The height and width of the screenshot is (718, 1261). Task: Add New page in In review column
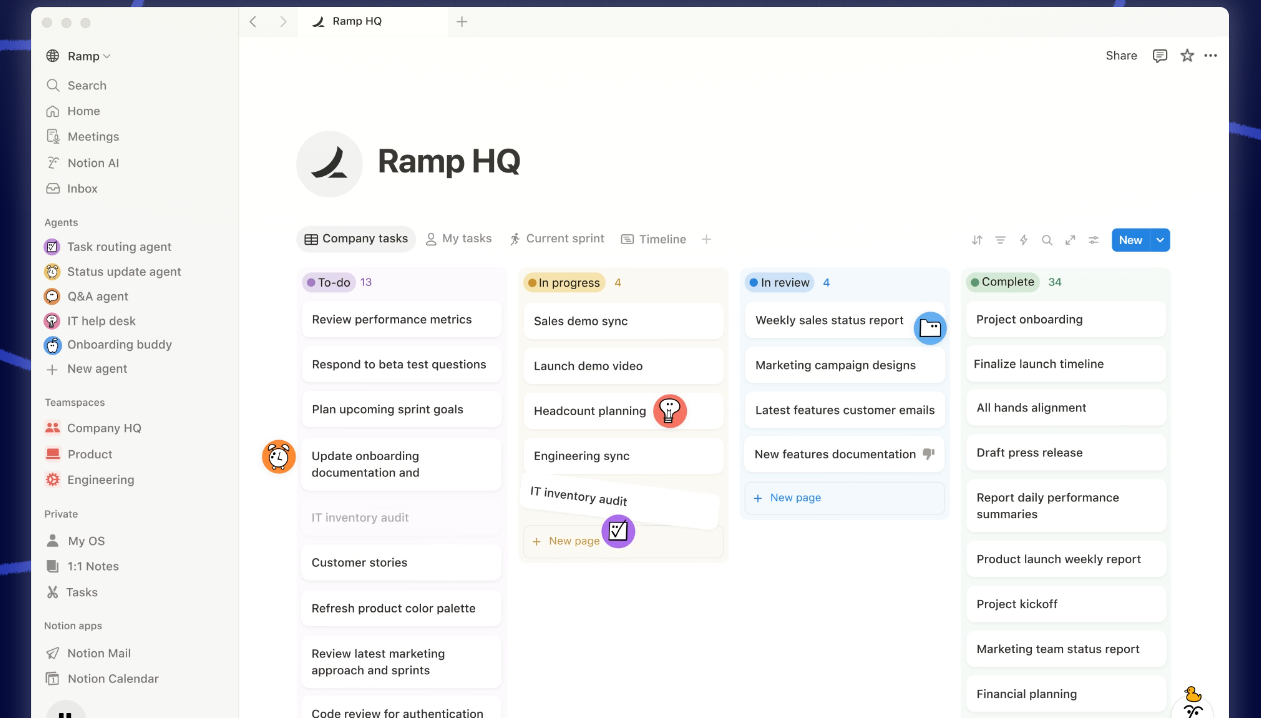click(x=794, y=498)
